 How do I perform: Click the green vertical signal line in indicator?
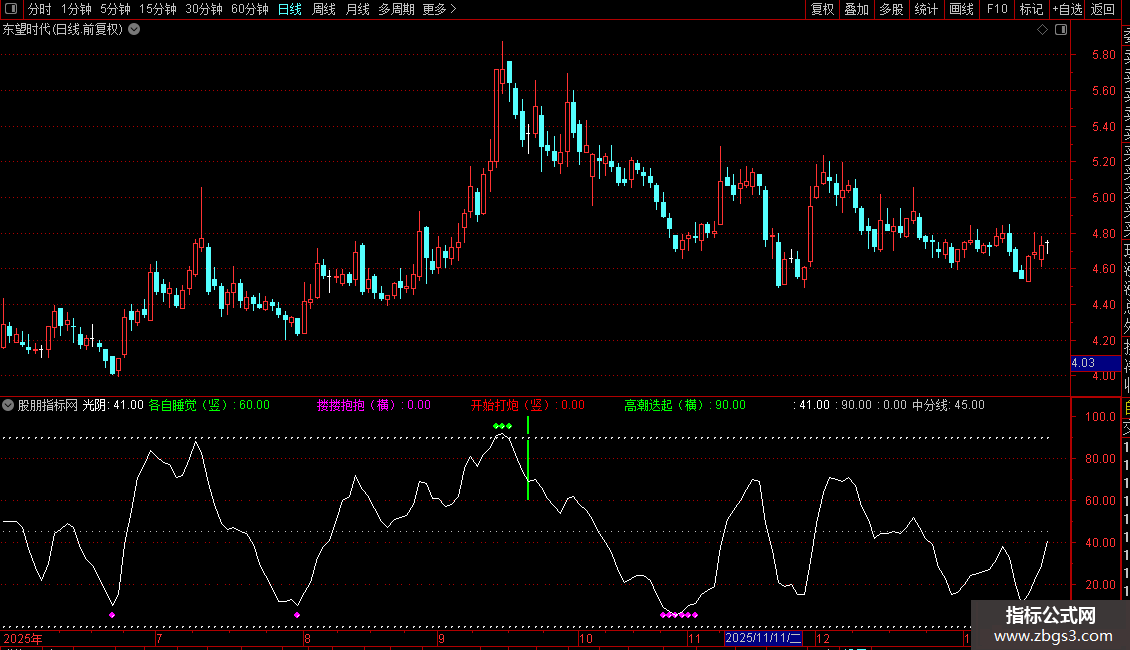click(528, 458)
